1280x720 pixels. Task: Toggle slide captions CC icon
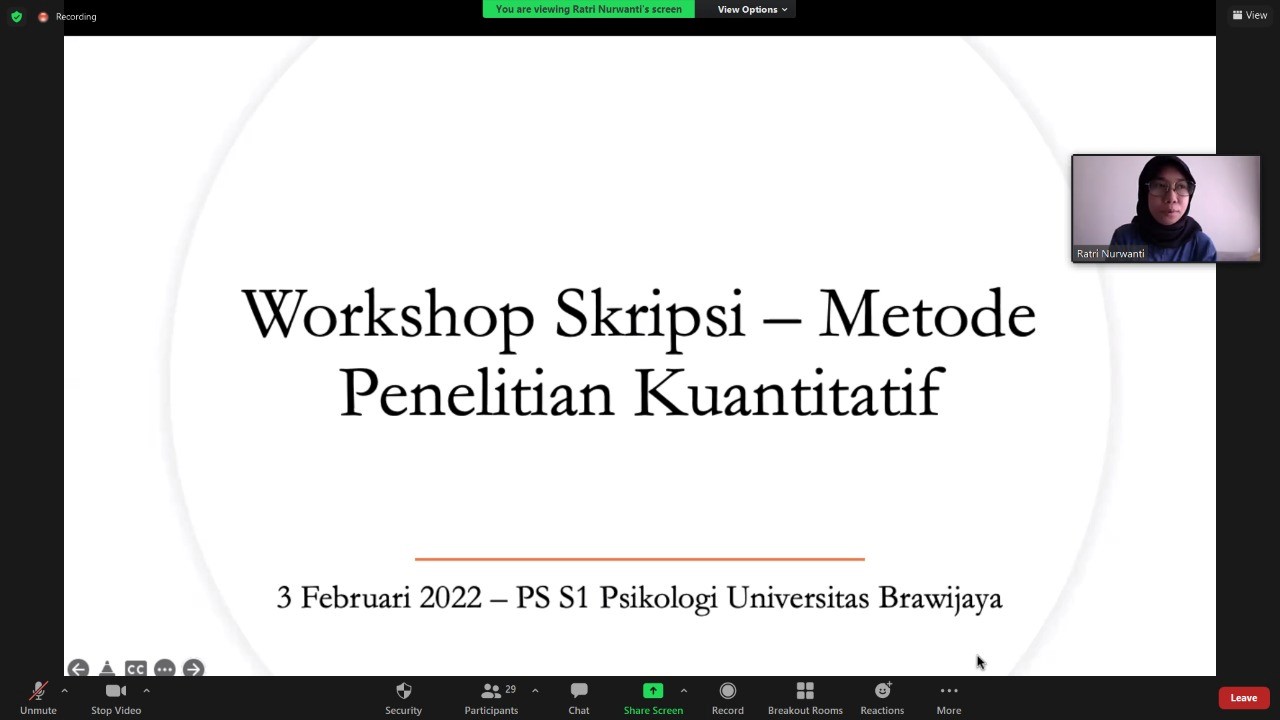(x=136, y=669)
